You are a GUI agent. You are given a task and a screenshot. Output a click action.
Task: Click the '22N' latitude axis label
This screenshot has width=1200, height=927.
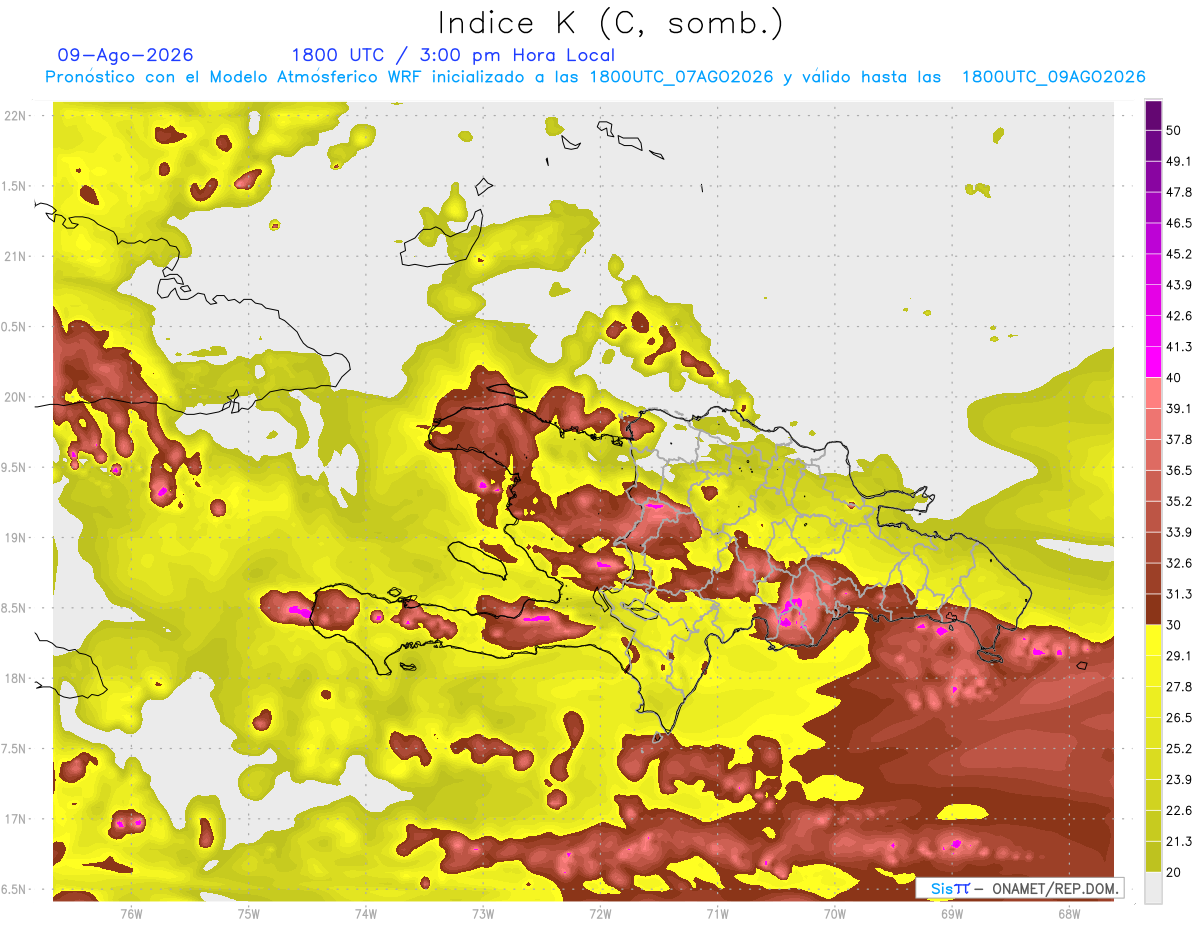coord(16,115)
